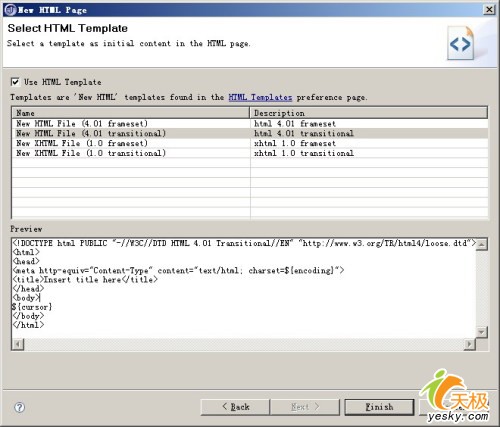500x427 pixels.
Task: Click the preview scroll right arrow
Action: pyautogui.click(x=470, y=344)
